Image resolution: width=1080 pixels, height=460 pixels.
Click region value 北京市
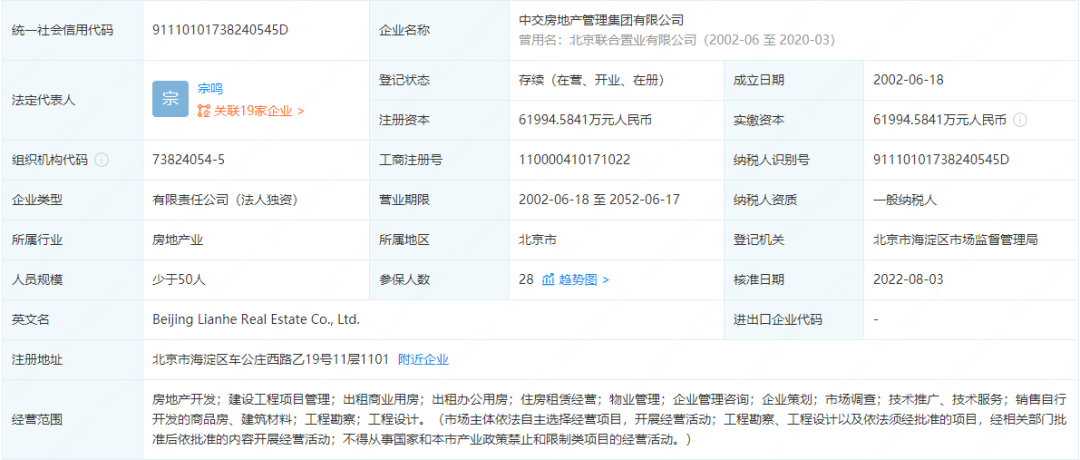pos(538,240)
